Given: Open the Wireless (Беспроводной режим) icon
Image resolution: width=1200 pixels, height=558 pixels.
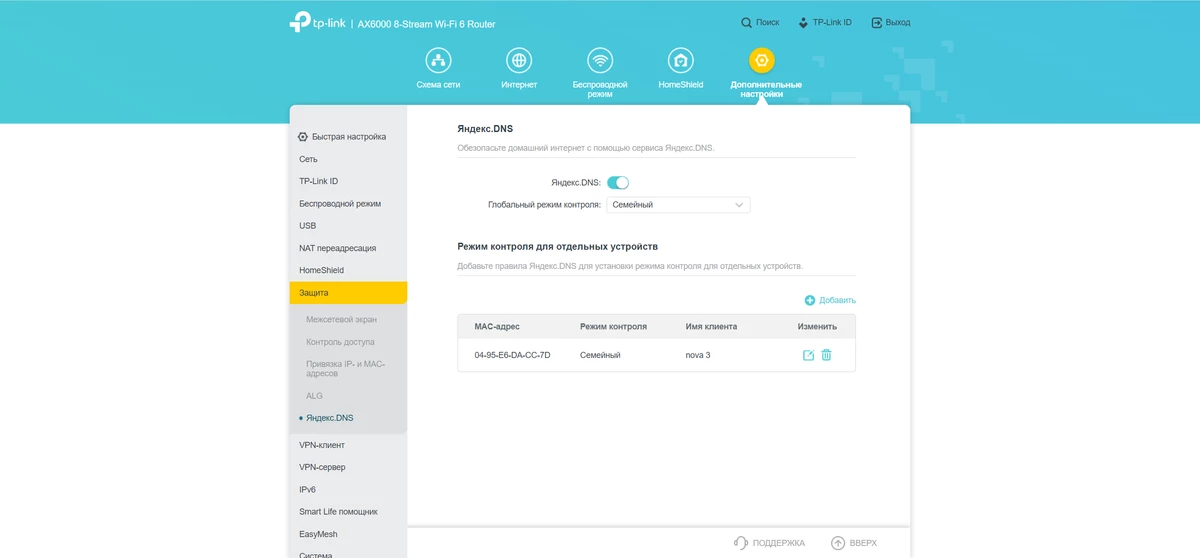Looking at the screenshot, I should 600,61.
